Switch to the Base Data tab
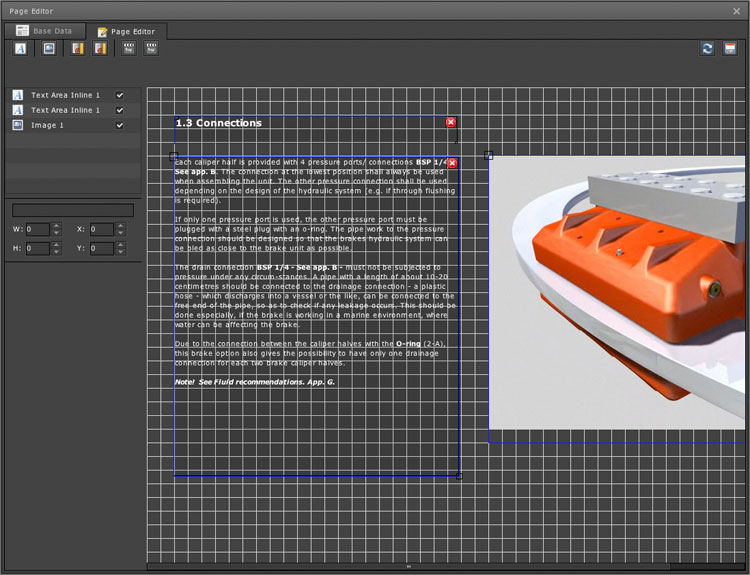This screenshot has height=575, width=750. (x=44, y=31)
